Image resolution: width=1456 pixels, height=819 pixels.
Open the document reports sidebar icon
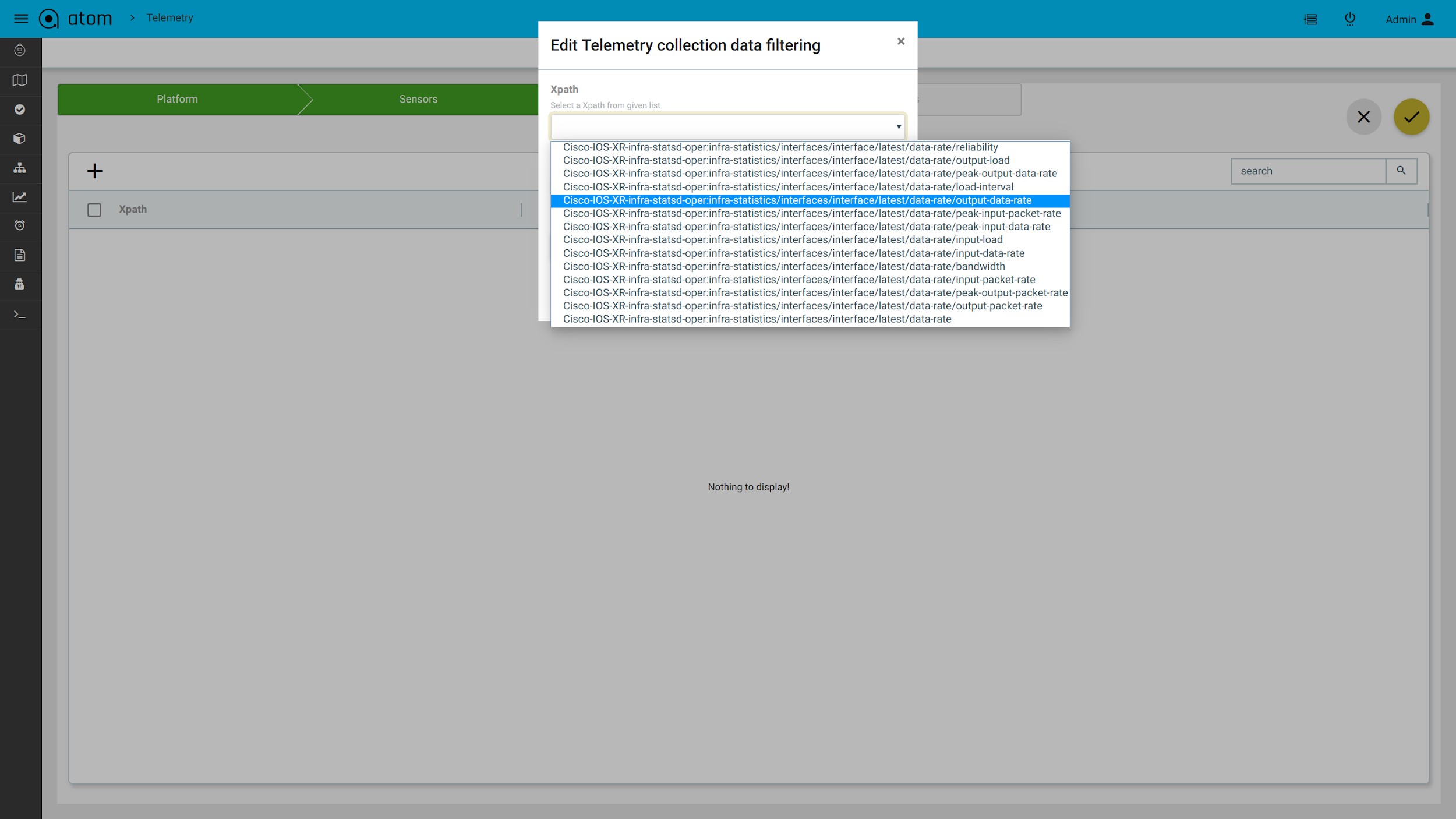(20, 255)
